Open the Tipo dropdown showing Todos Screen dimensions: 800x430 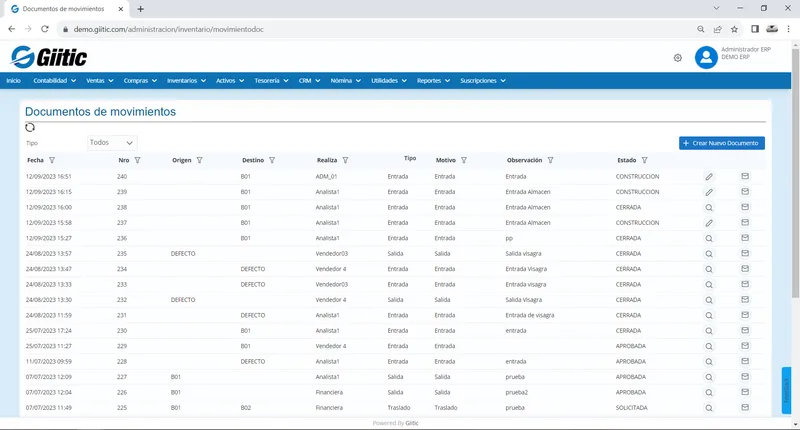pyautogui.click(x=112, y=143)
